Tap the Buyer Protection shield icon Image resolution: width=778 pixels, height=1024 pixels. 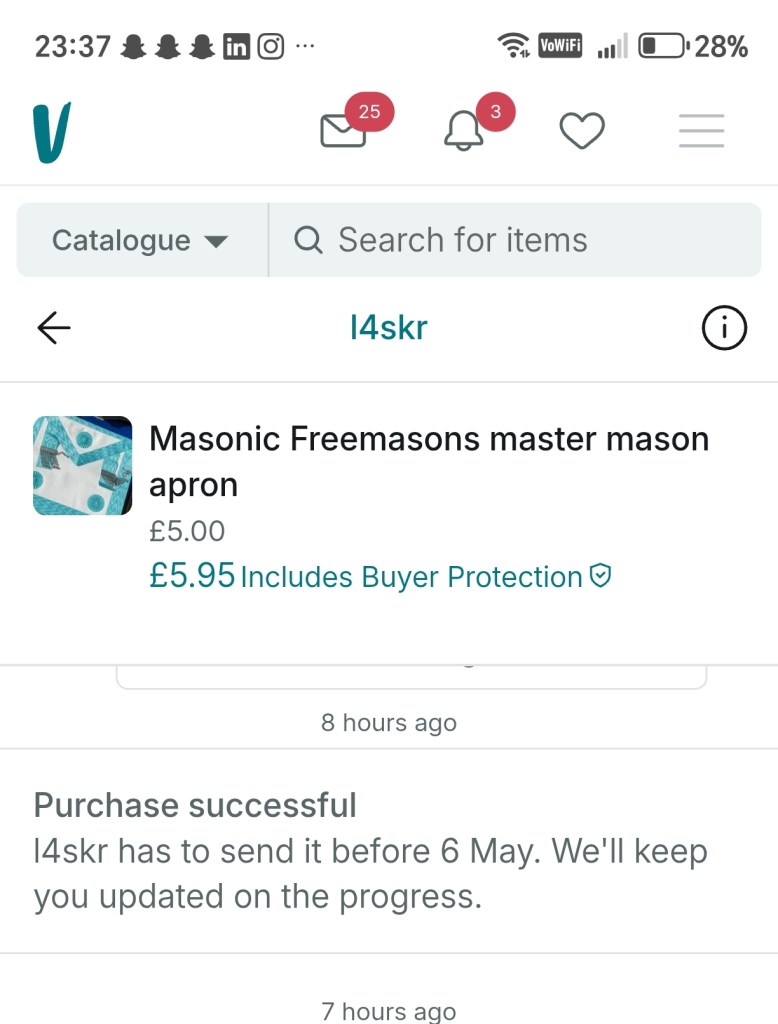600,576
